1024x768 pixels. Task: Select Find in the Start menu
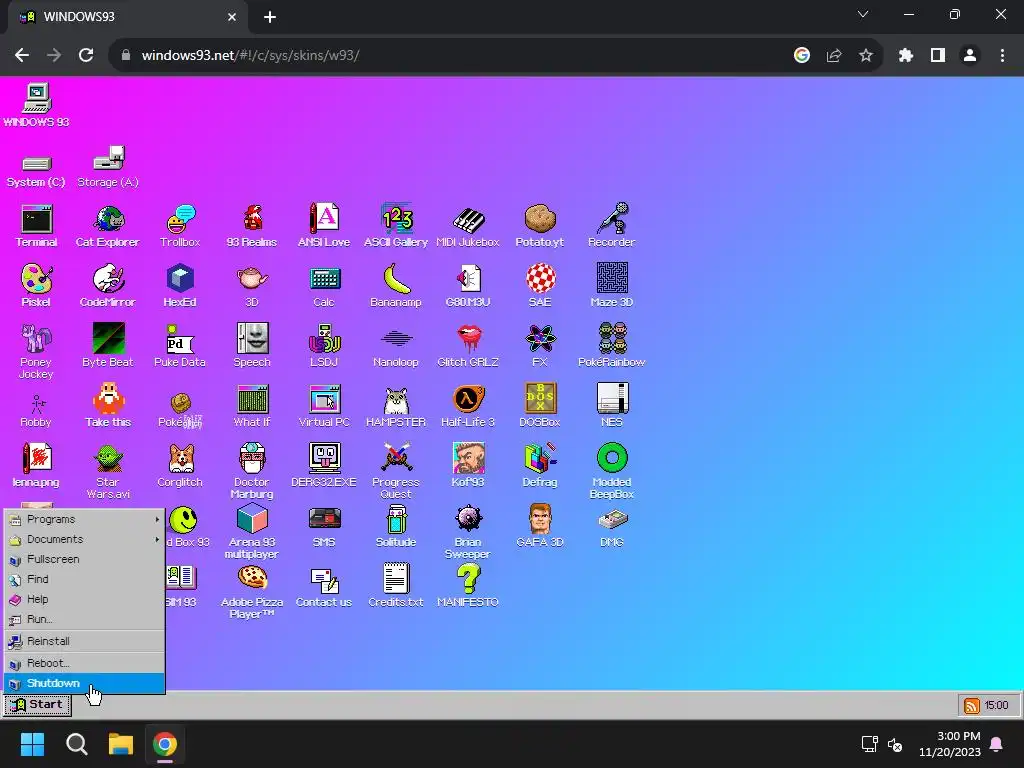(84, 579)
